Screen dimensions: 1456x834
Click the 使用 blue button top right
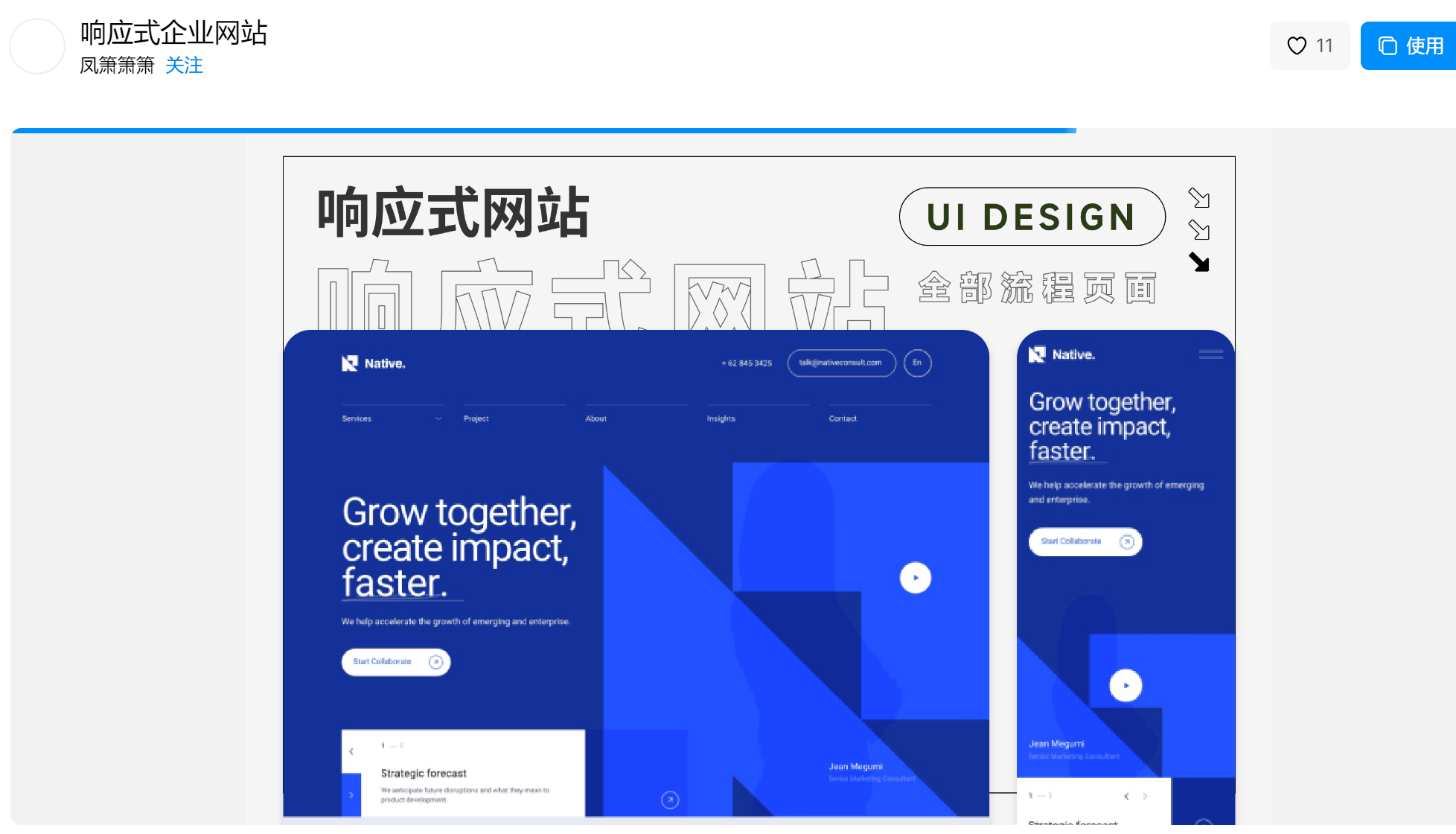tap(1408, 46)
